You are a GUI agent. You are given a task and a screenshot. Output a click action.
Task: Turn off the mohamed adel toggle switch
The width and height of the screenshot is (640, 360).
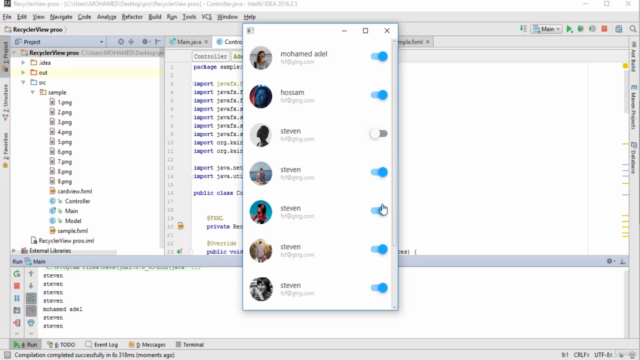click(x=379, y=56)
